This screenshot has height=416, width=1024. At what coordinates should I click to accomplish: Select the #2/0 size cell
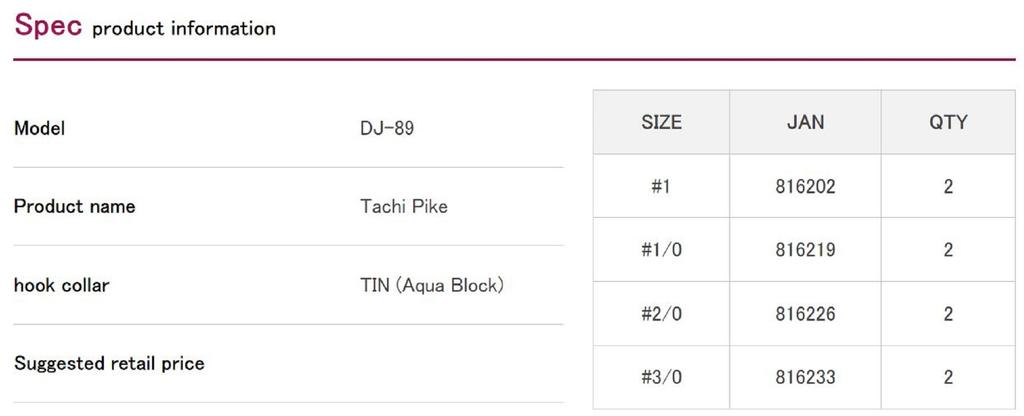click(661, 314)
